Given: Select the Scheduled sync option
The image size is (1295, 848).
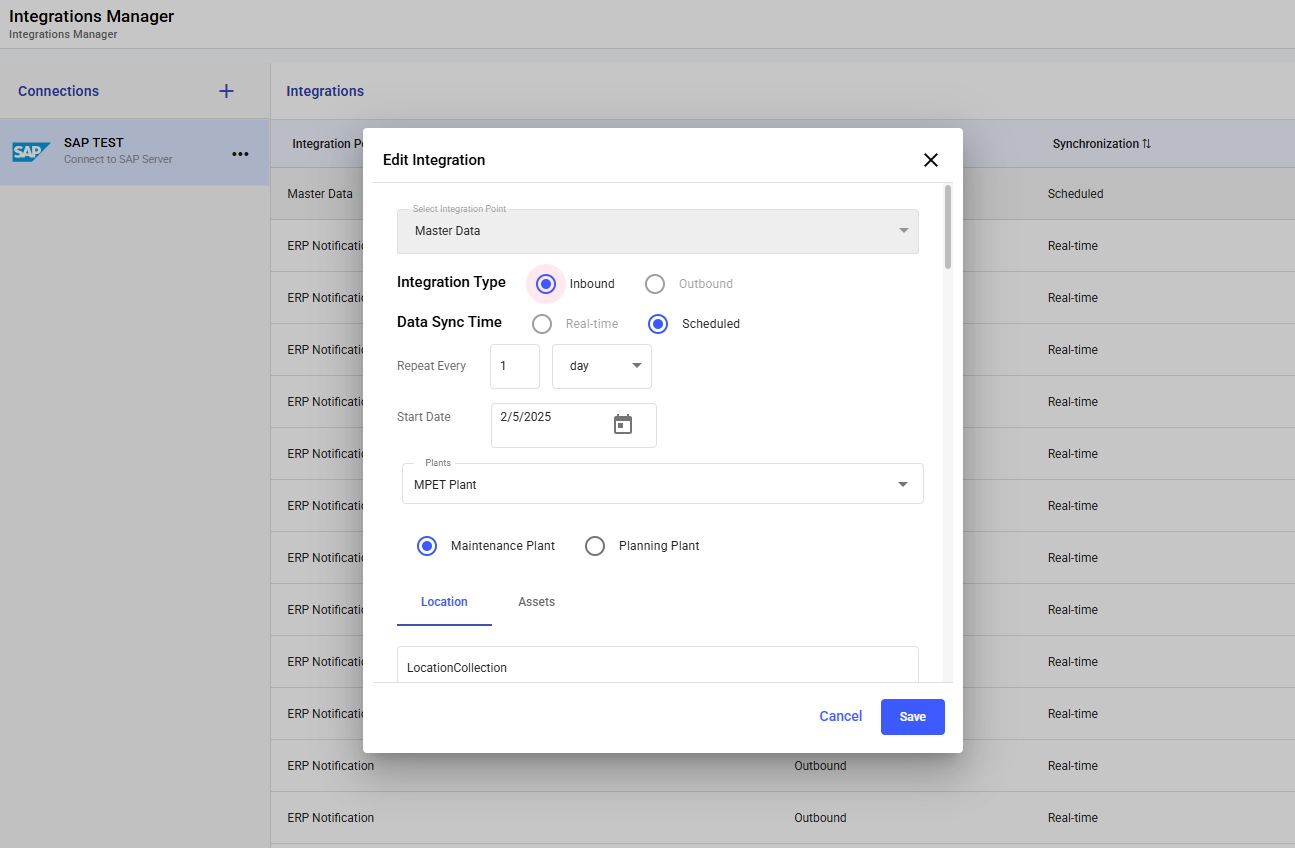Looking at the screenshot, I should 658,324.
